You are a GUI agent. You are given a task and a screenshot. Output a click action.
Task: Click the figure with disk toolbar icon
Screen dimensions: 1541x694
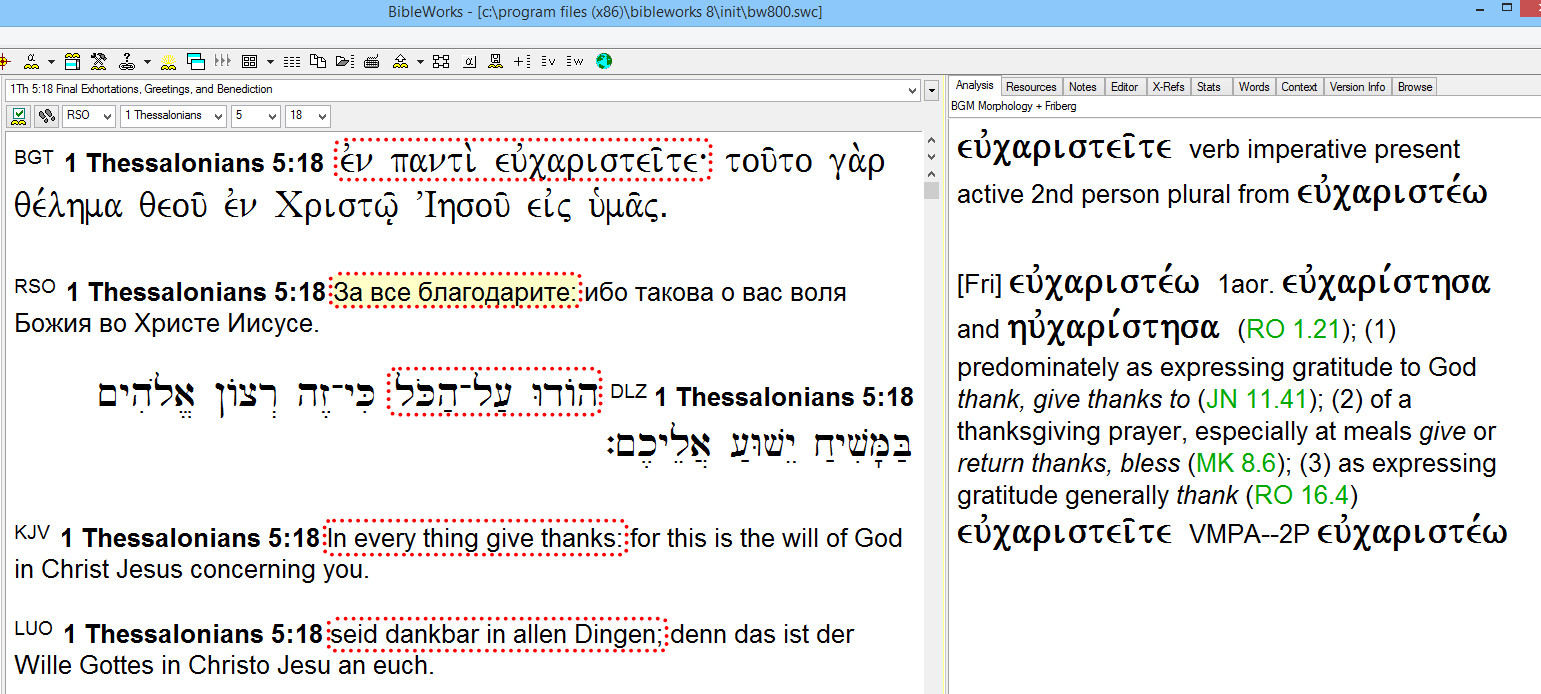(495, 61)
